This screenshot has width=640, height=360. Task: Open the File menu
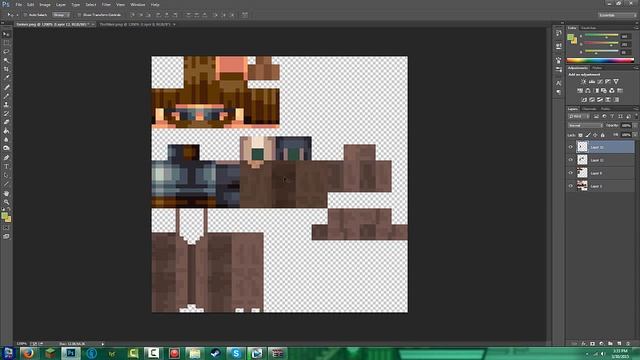[19, 4]
